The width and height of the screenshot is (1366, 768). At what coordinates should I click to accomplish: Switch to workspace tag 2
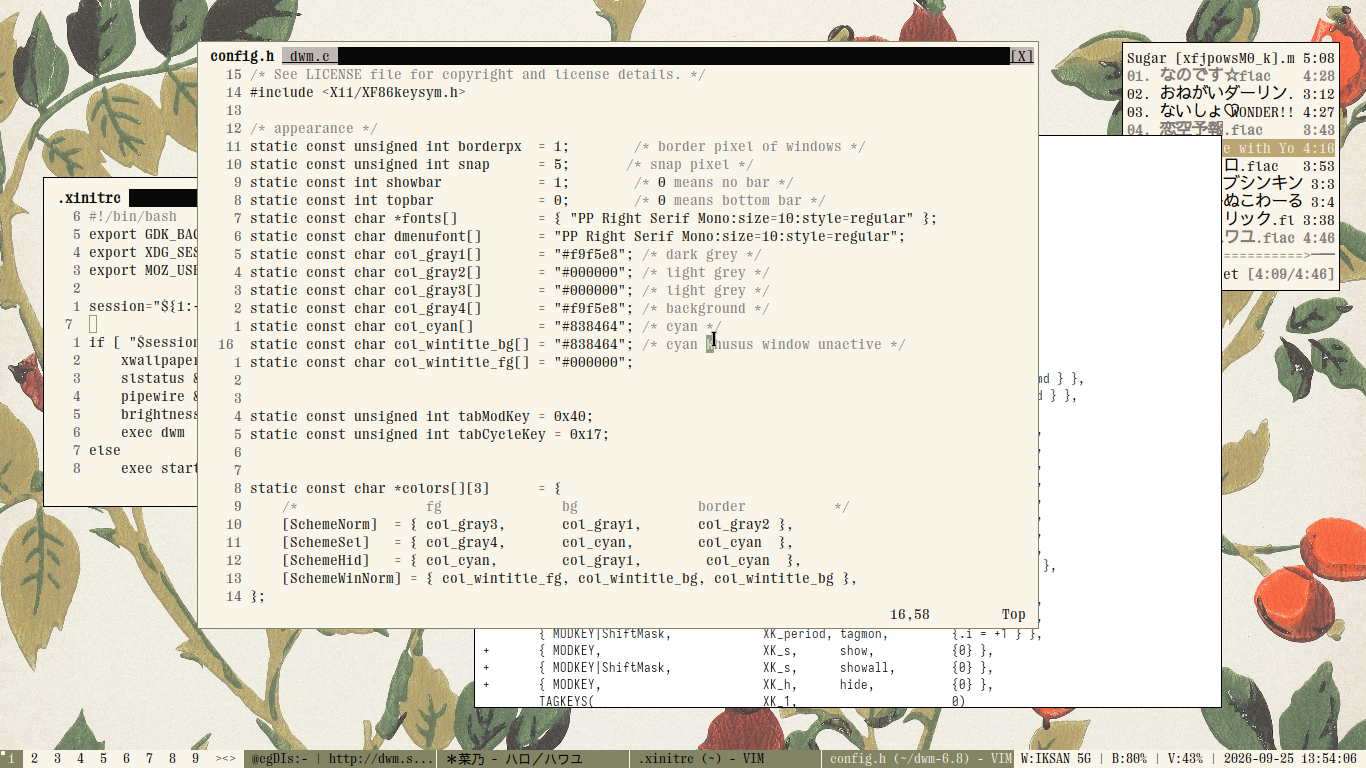(x=34, y=759)
